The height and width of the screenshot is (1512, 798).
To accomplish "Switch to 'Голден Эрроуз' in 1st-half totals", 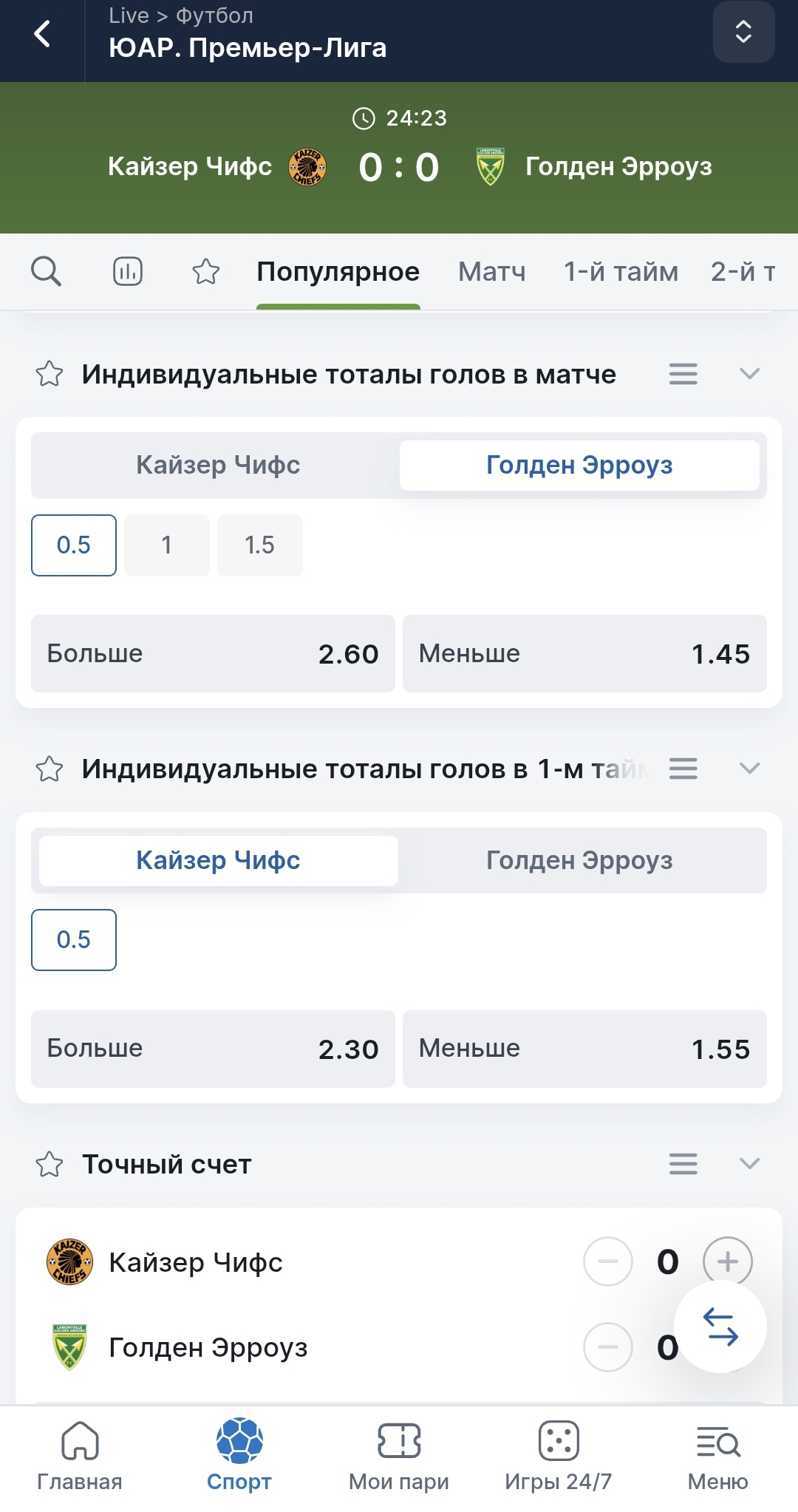I will point(579,860).
